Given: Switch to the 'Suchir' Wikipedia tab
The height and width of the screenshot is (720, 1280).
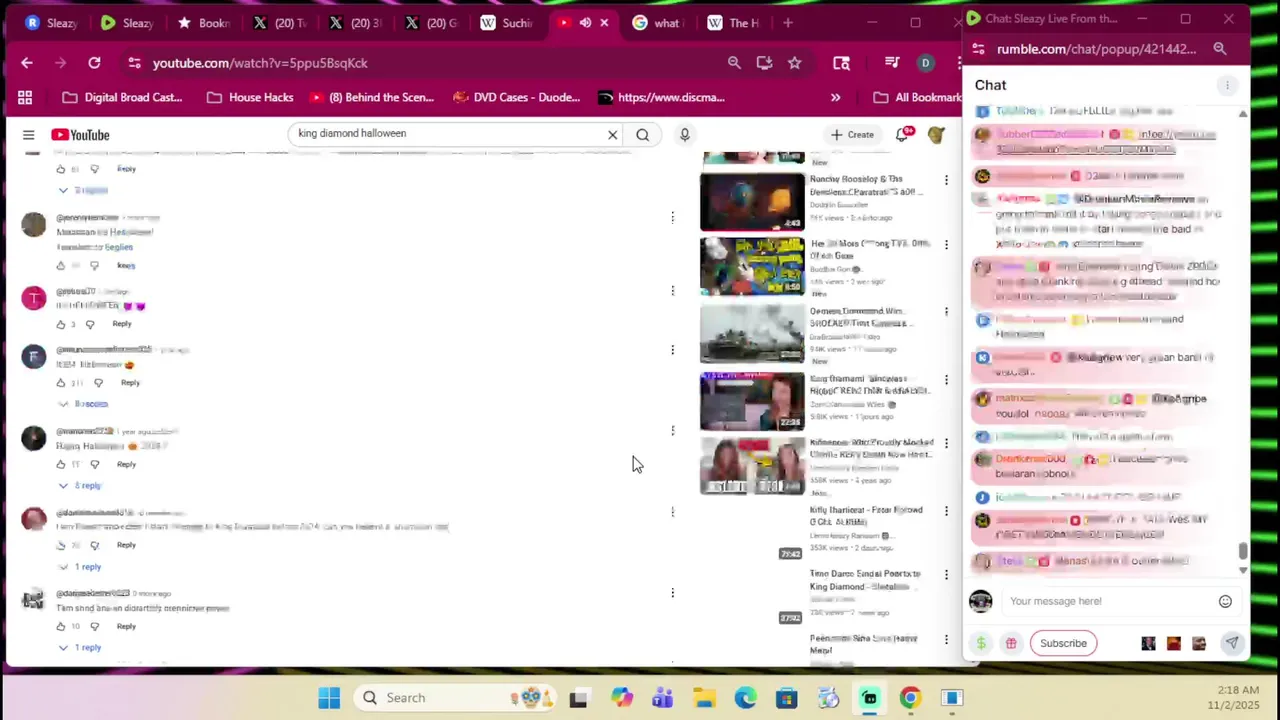Looking at the screenshot, I should (506, 22).
